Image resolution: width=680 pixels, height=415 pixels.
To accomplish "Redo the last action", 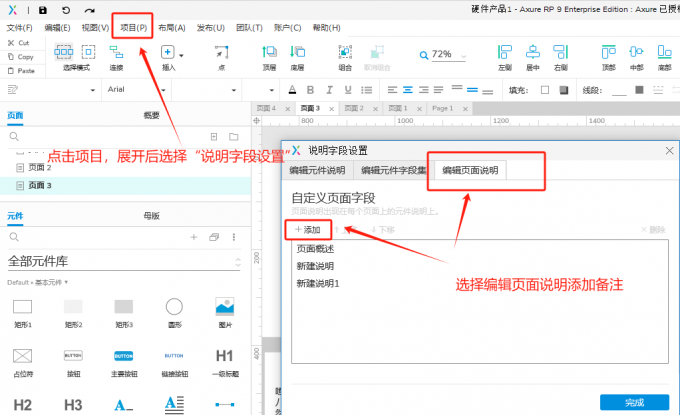I will tap(89, 10).
